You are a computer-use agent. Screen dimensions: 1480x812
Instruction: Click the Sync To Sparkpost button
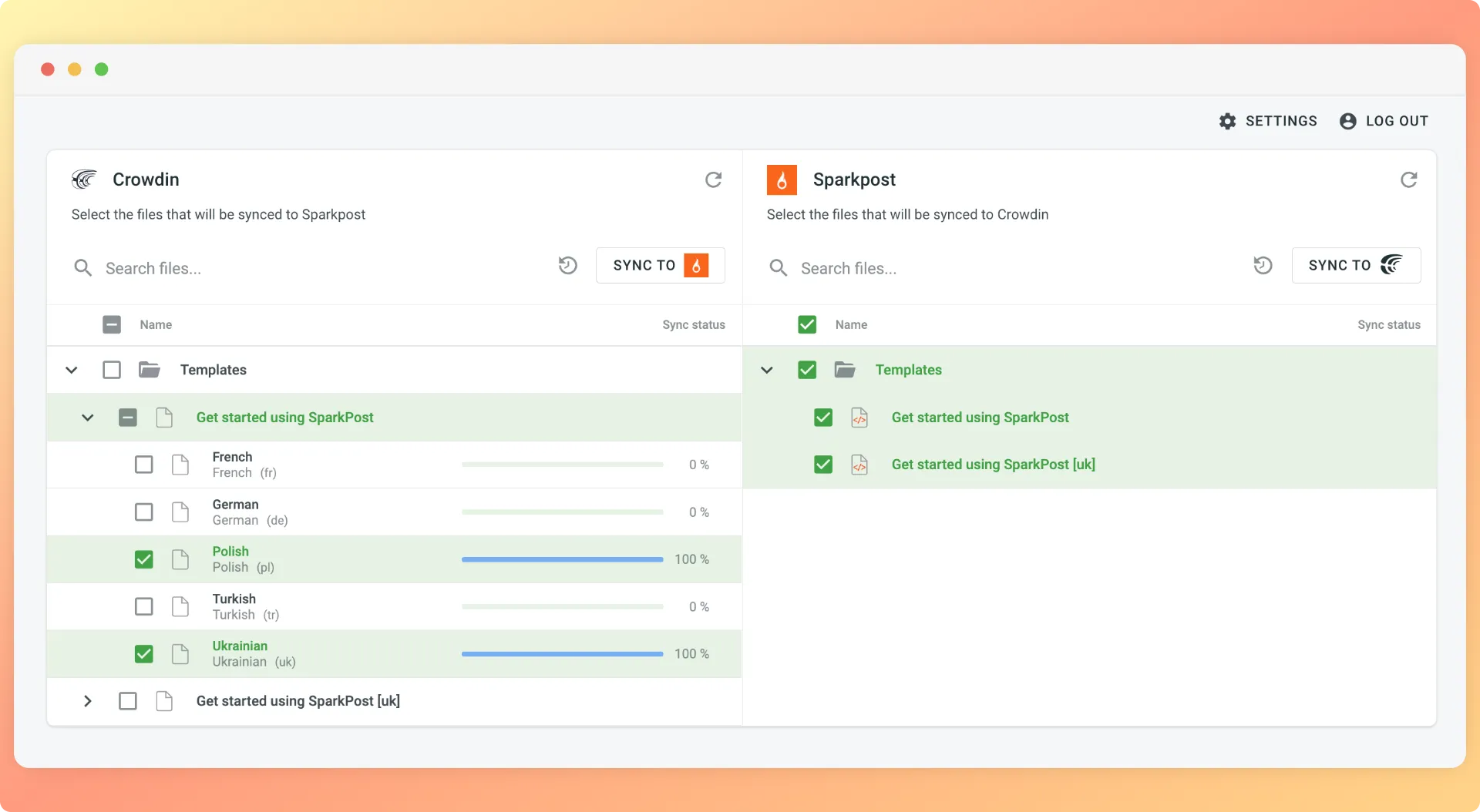(x=661, y=266)
